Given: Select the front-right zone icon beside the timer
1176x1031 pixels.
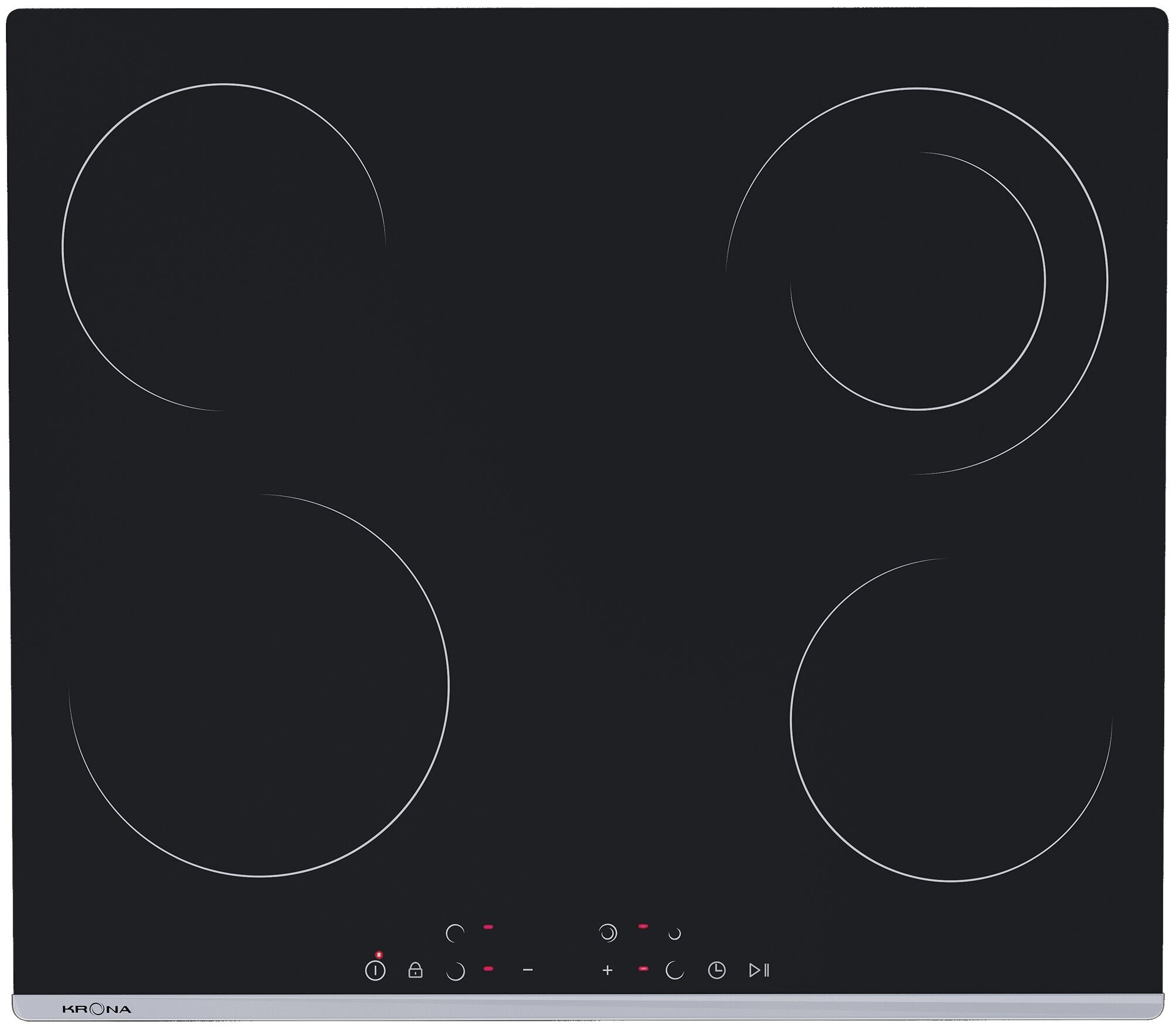Looking at the screenshot, I should [675, 971].
